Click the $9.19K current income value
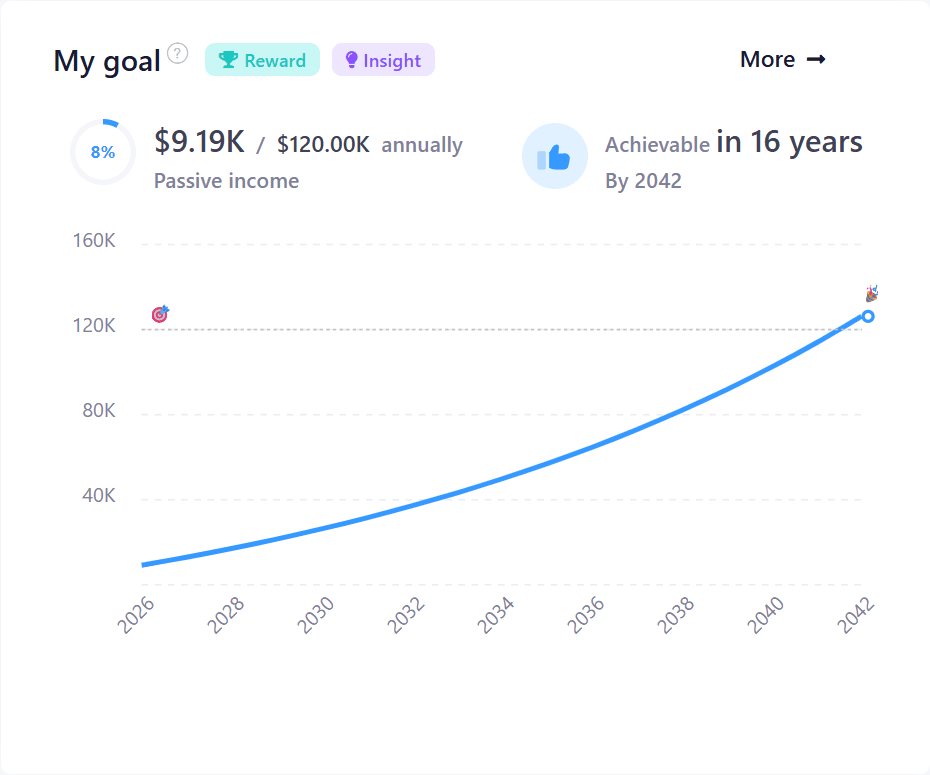 [x=199, y=142]
